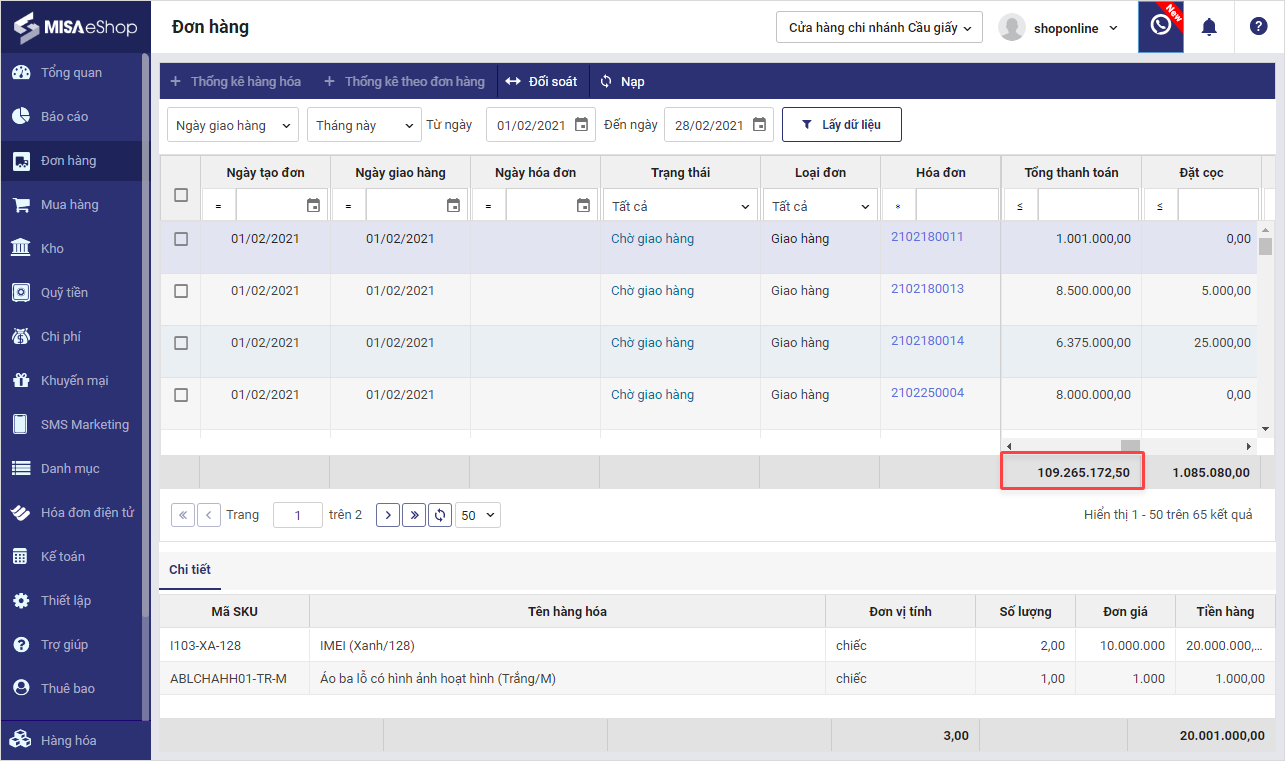This screenshot has height=761, width=1285.
Task: Click the help question mark icon
Action: 1258,27
